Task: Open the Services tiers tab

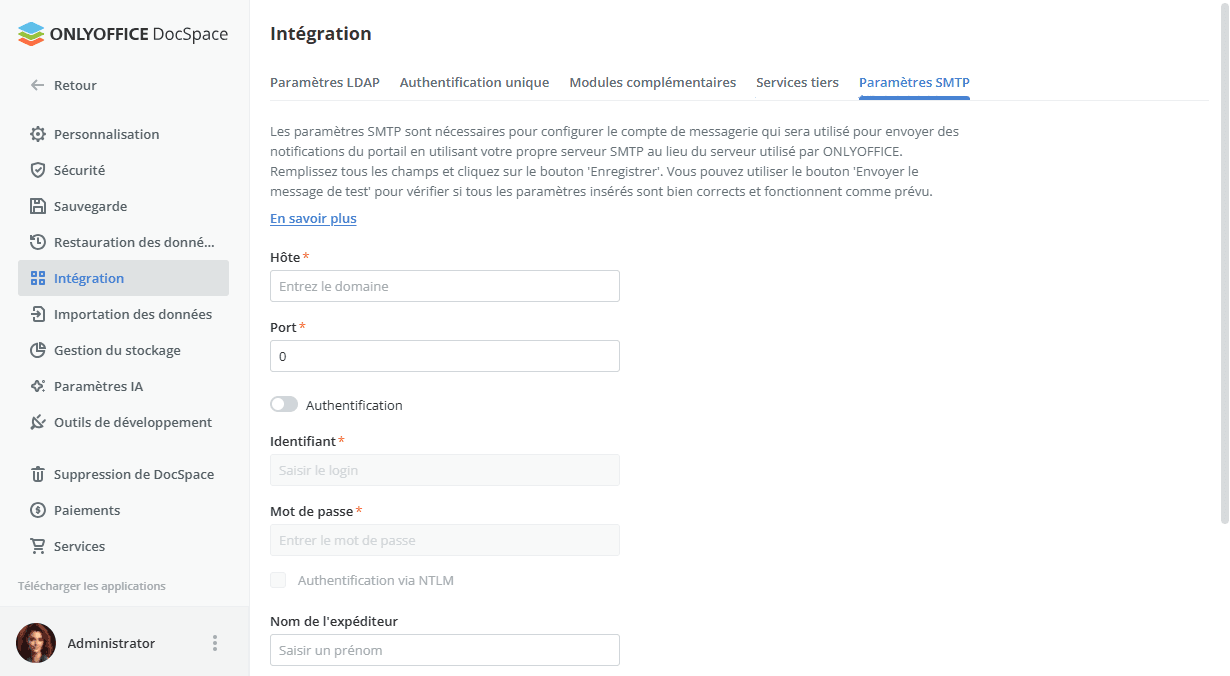Action: (797, 82)
